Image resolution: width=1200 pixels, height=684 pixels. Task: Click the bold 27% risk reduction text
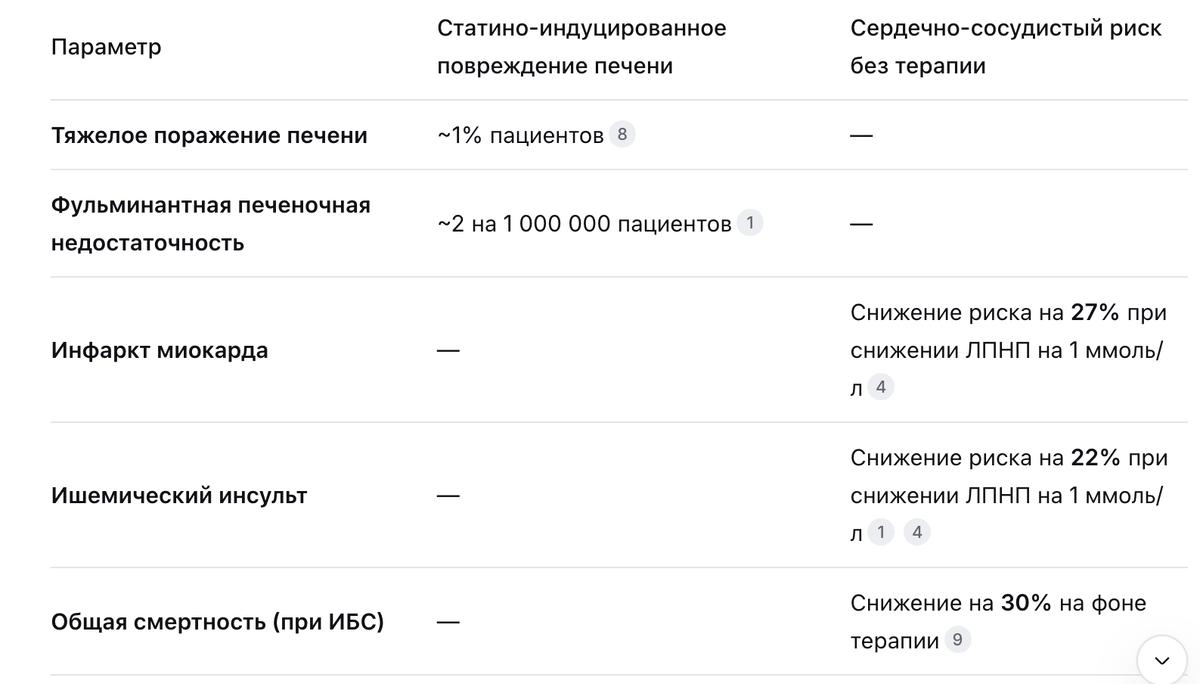click(x=1095, y=312)
